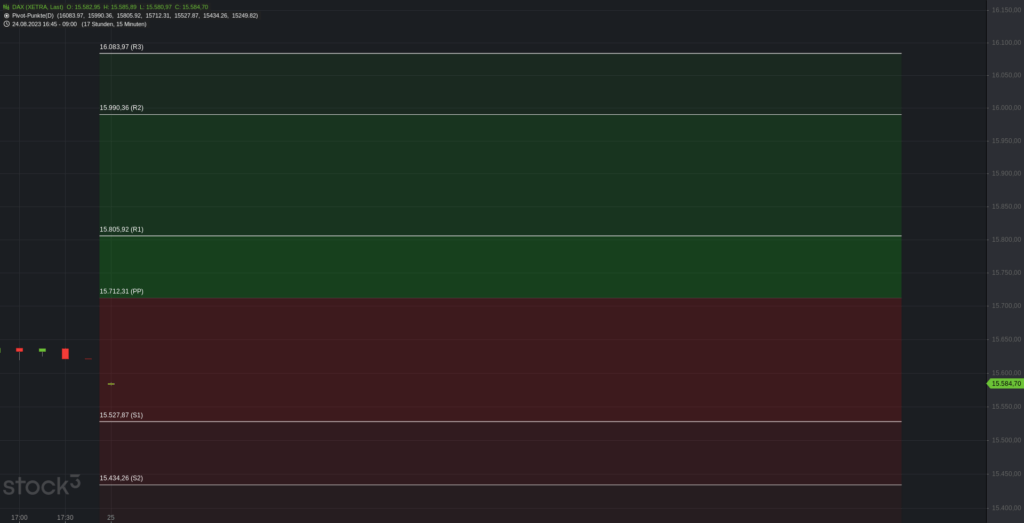The width and height of the screenshot is (1024, 523).
Task: Select the 15.434,26 (S2) support label
Action: (x=121, y=478)
